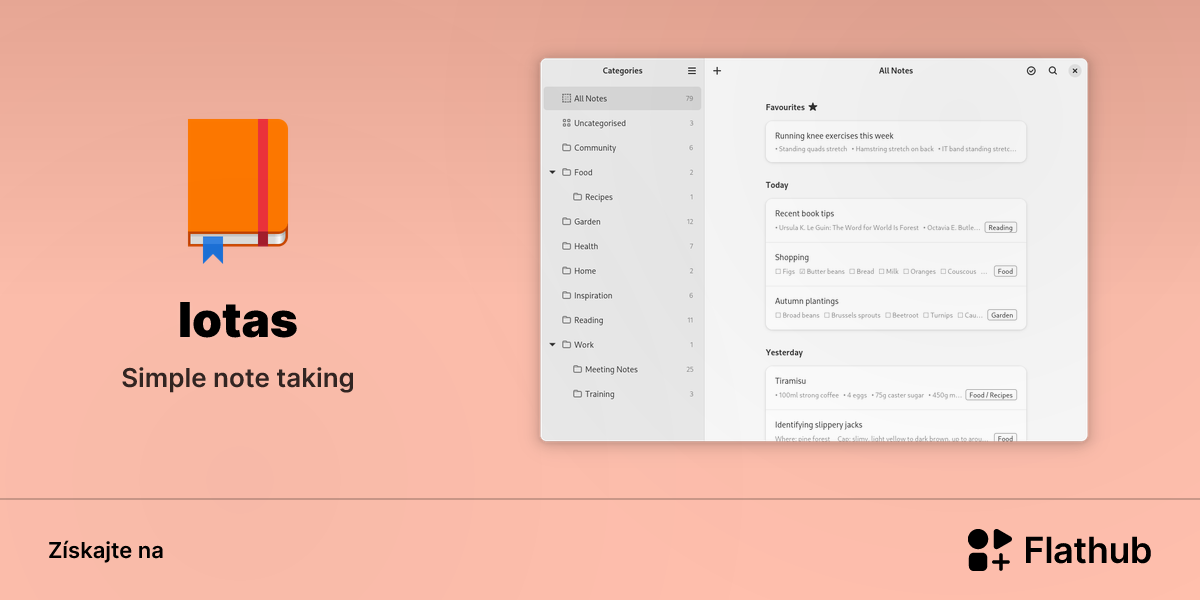
Task: Click the Yesterday section heading
Action: [784, 352]
